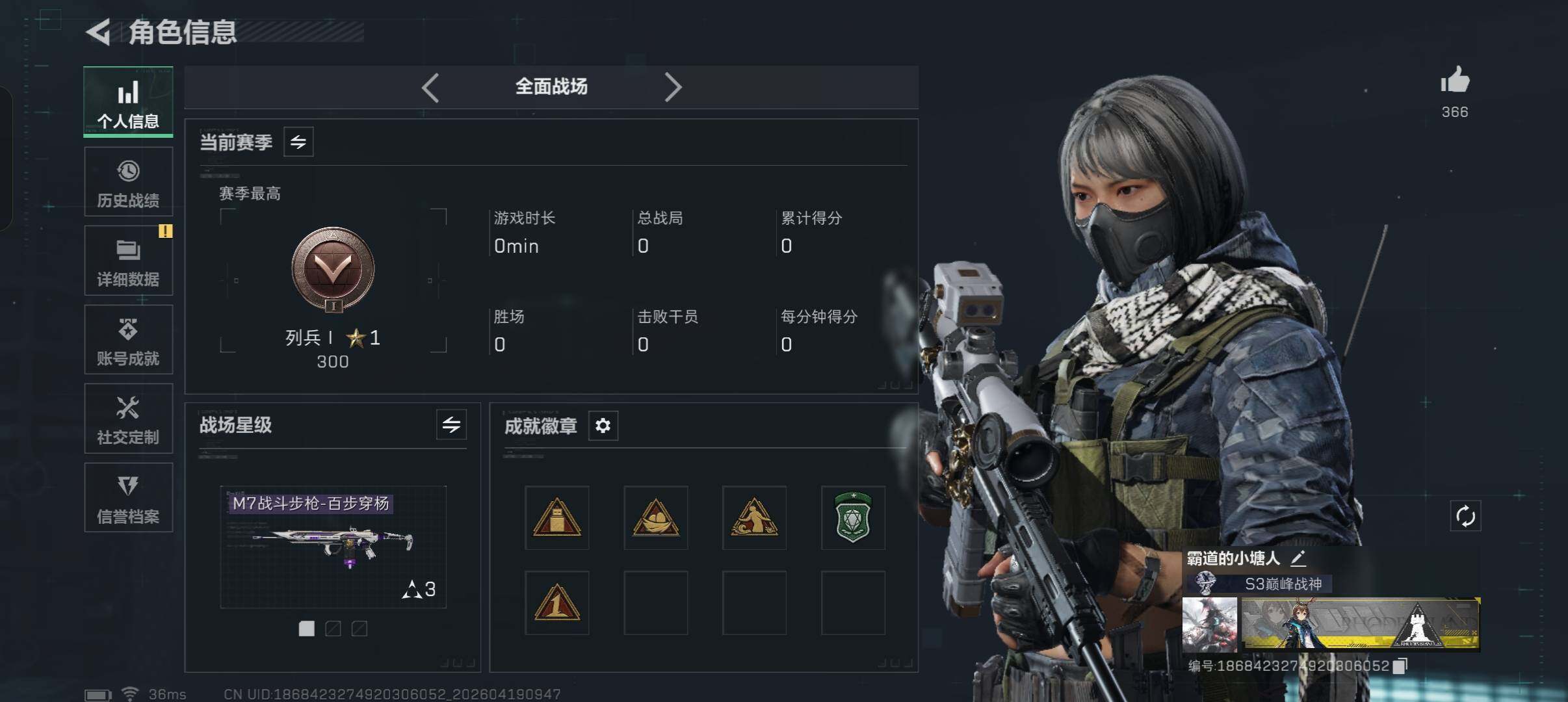
Task: Switch to previous mode with left chevron
Action: click(x=430, y=87)
